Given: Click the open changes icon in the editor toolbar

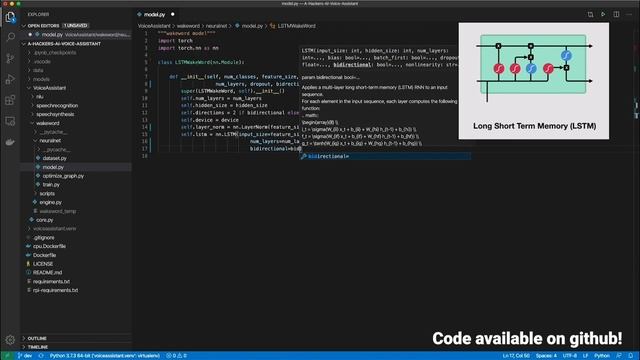Looking at the screenshot, I should [590, 14].
